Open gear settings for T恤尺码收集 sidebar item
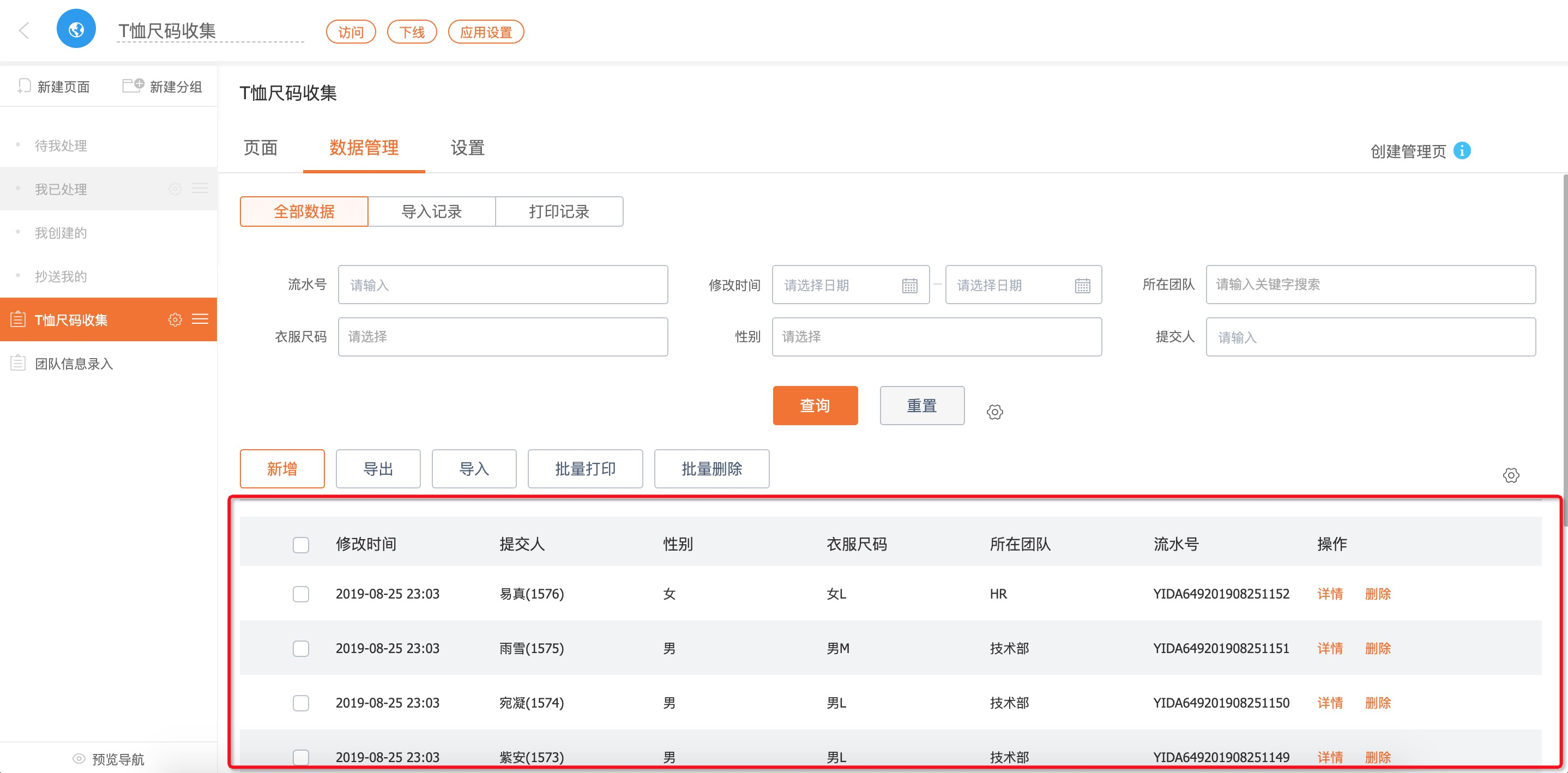This screenshot has width=1568, height=773. click(174, 319)
